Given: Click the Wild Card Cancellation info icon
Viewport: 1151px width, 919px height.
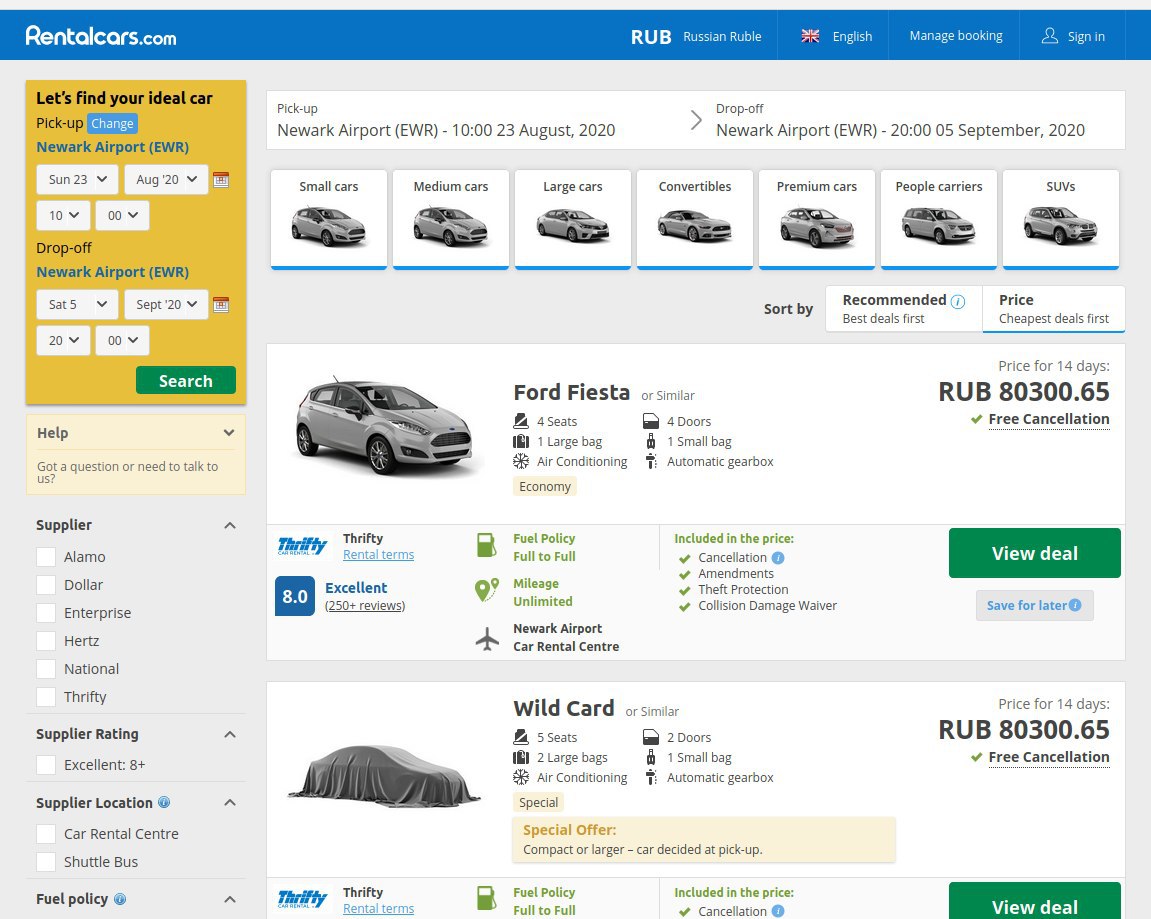Looking at the screenshot, I should 778,911.
